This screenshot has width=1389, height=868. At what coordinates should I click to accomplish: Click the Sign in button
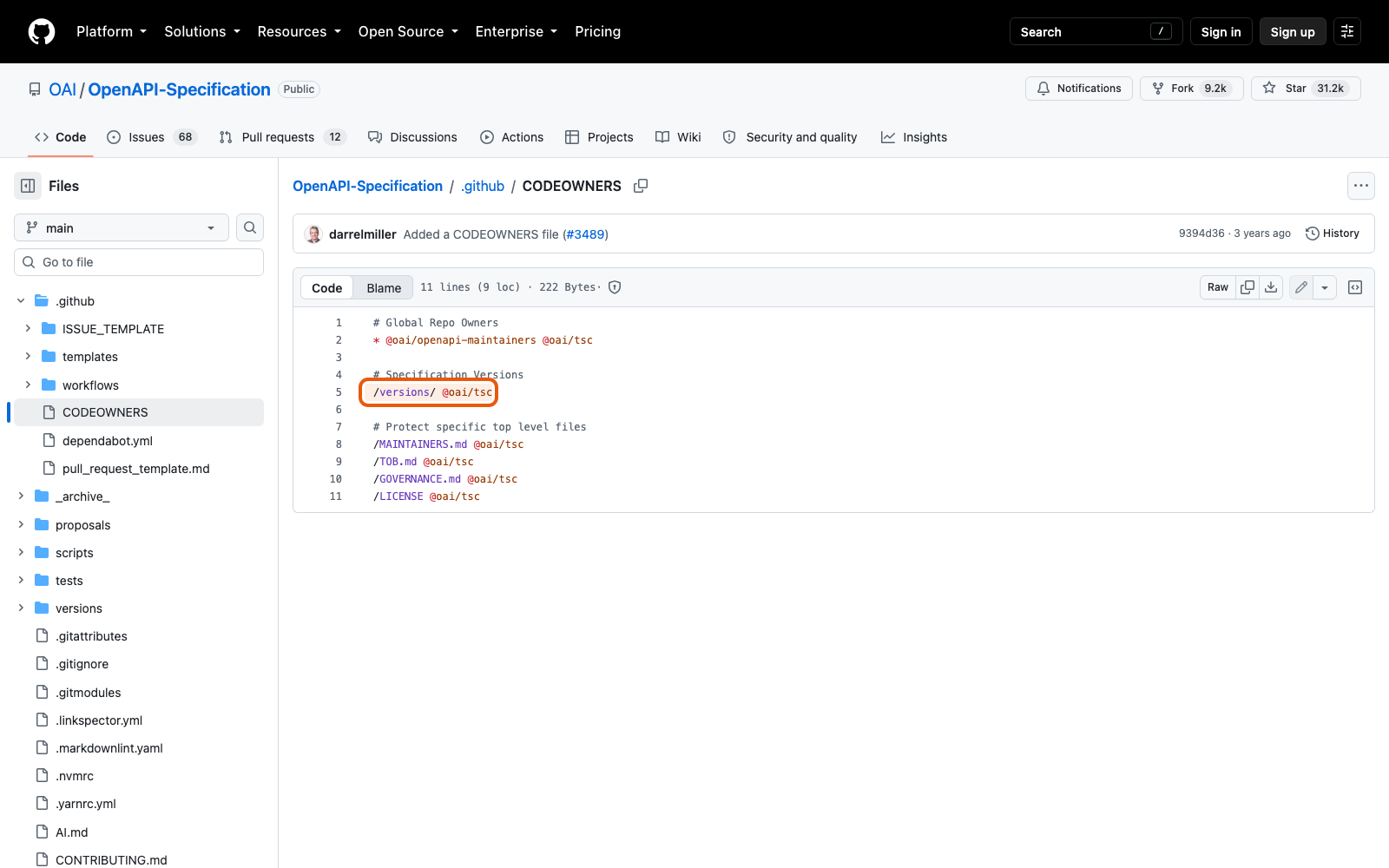(1221, 32)
